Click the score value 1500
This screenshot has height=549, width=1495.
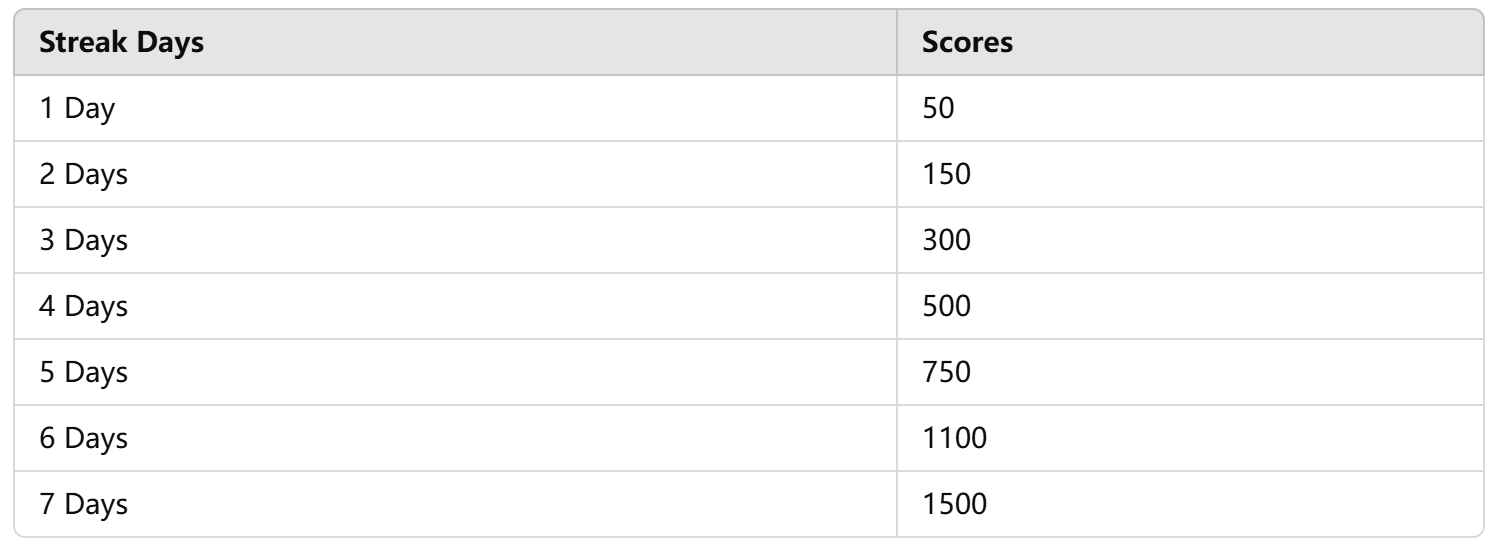955,505
